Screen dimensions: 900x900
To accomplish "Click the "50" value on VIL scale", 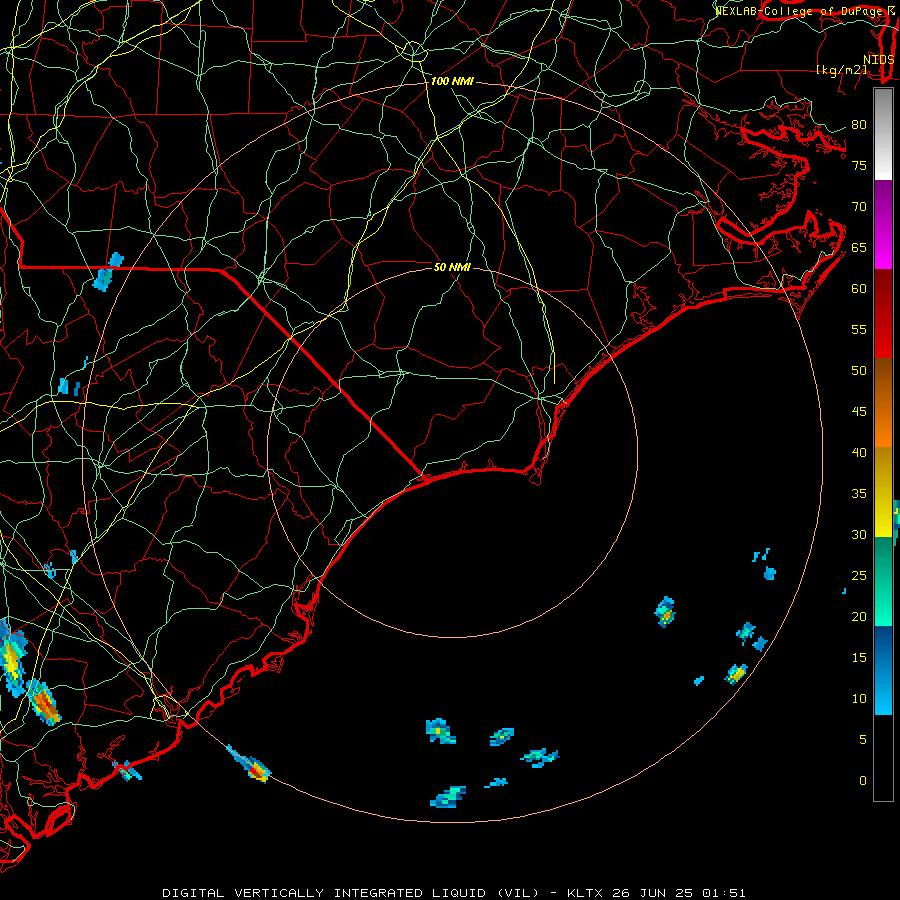I will 859,371.
